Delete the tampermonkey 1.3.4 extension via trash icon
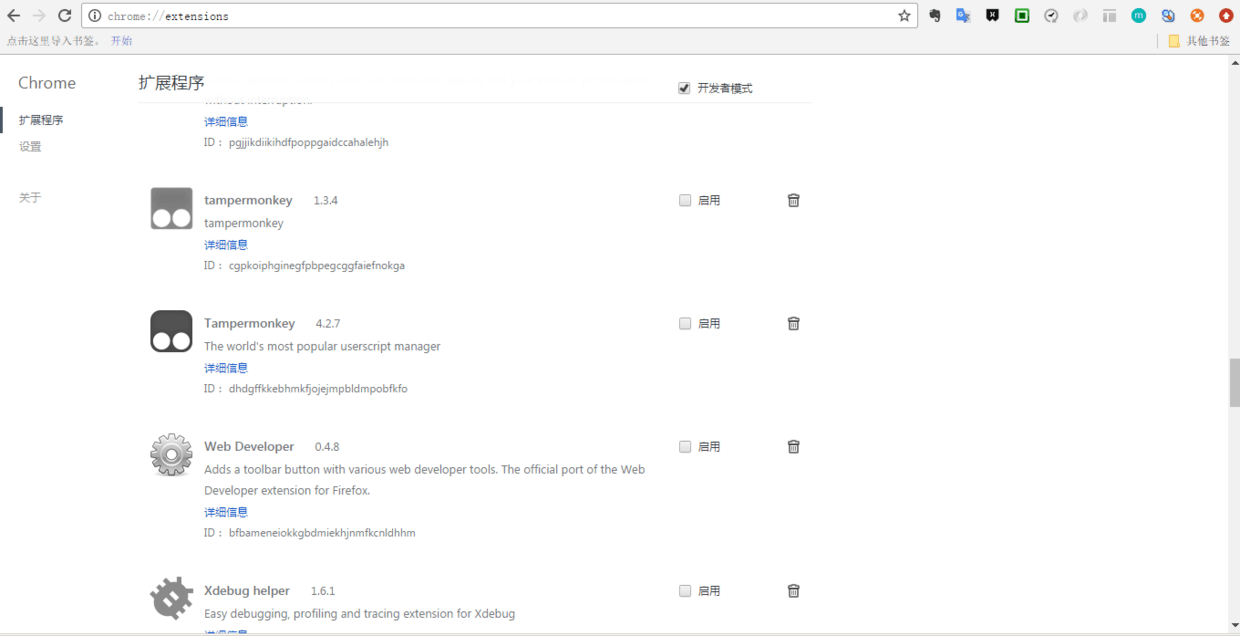 (x=793, y=200)
